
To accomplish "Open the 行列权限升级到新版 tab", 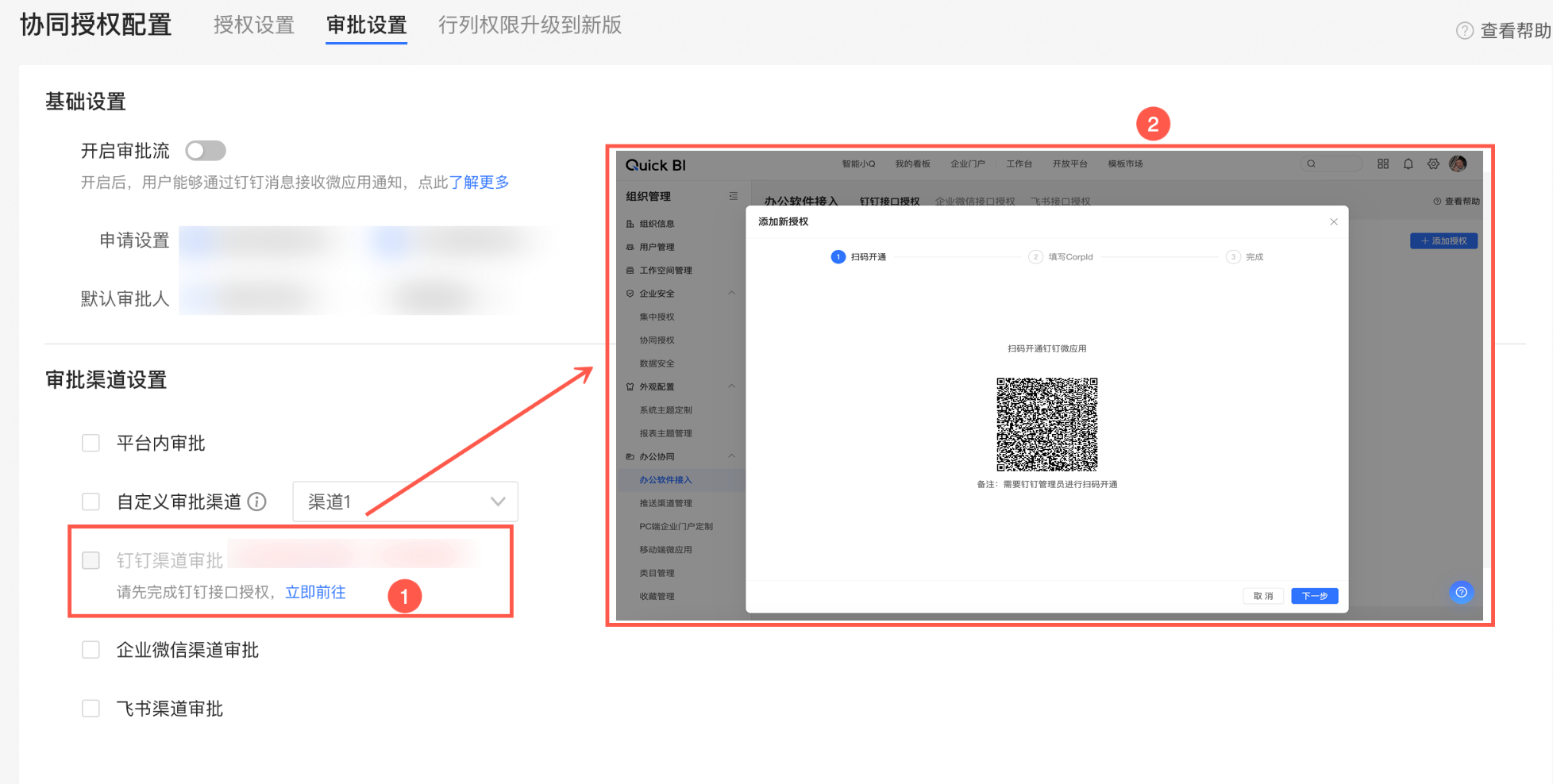I will (530, 25).
